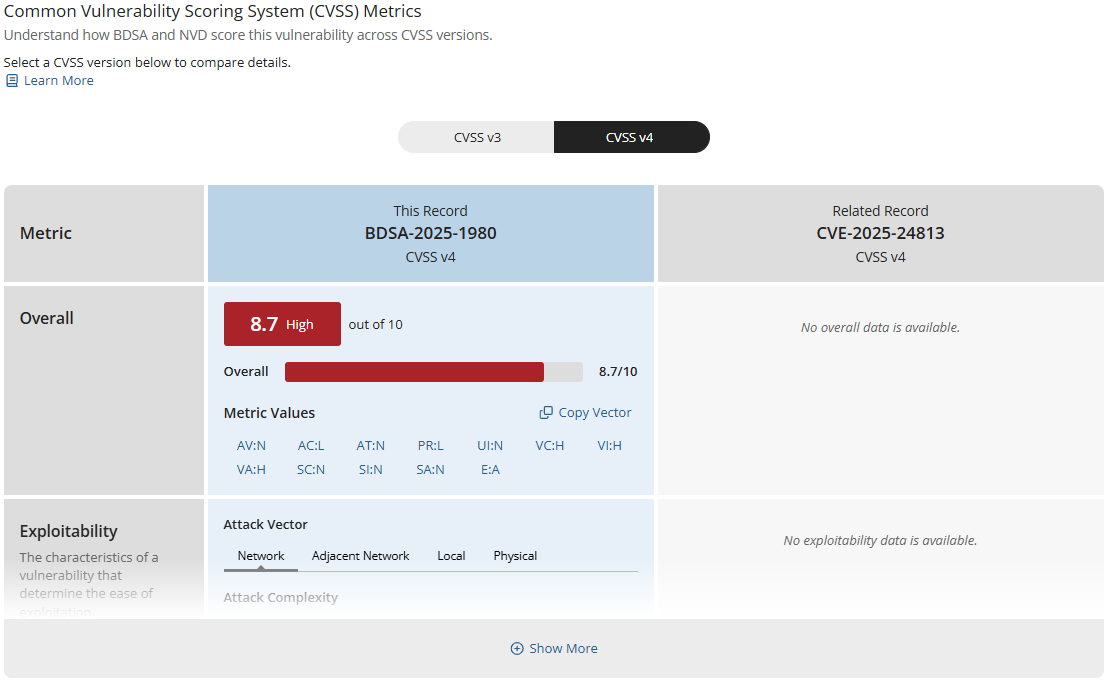This screenshot has height=684, width=1111.
Task: Click the SC:N metric value
Action: [311, 470]
